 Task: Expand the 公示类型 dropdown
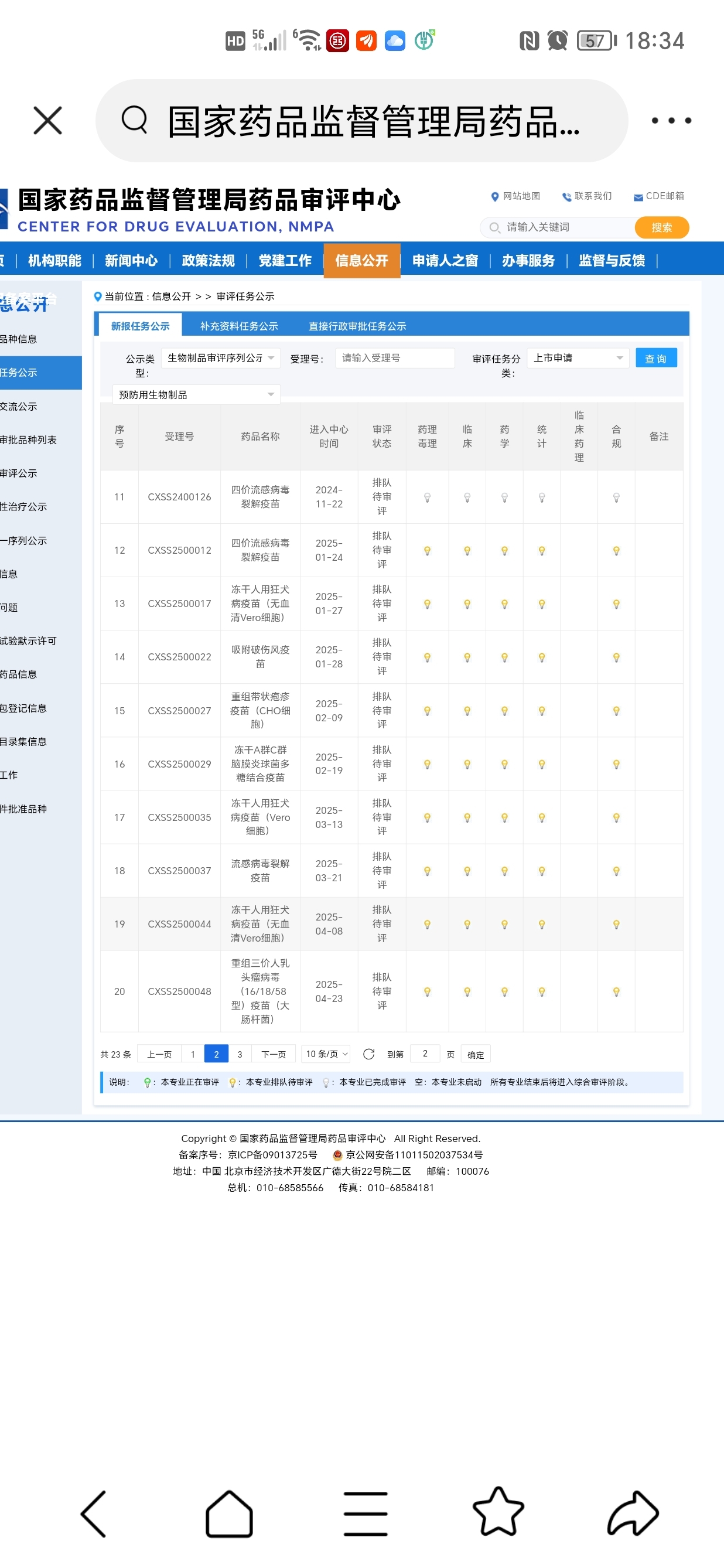pyautogui.click(x=221, y=358)
